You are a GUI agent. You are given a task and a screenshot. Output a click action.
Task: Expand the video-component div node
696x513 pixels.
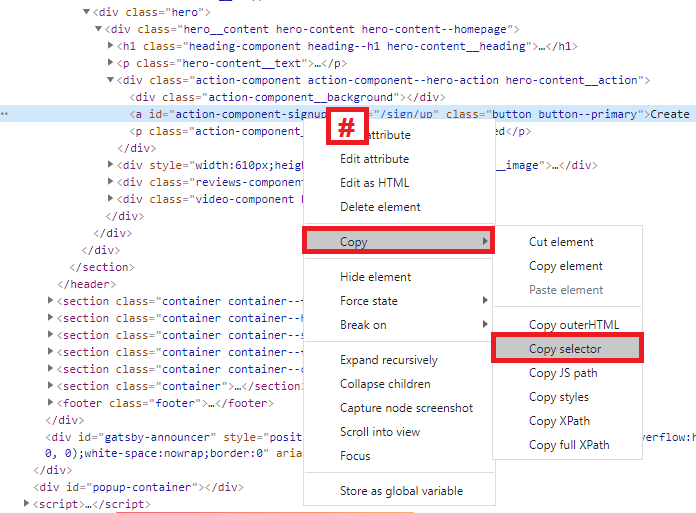(x=111, y=198)
